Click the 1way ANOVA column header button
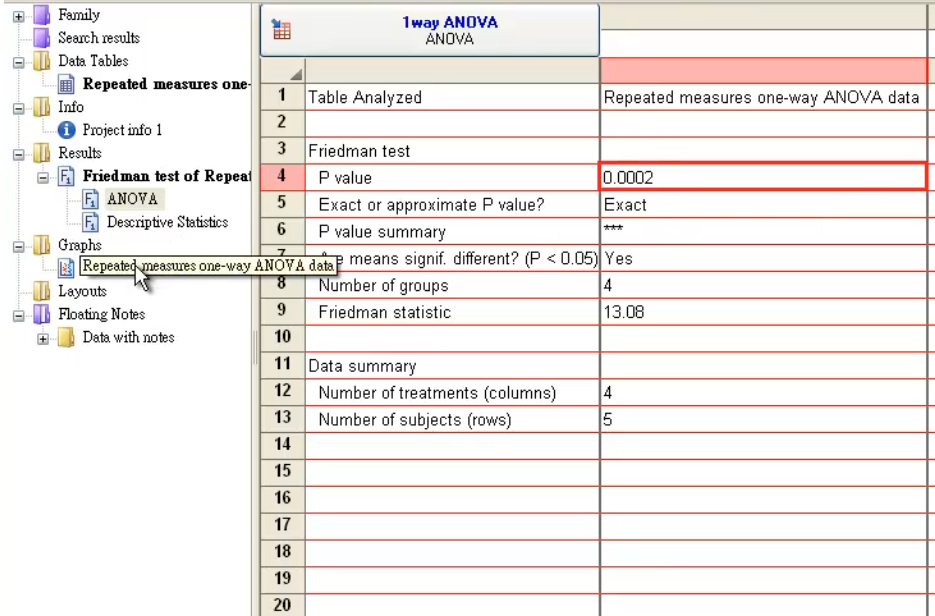This screenshot has height=616, width=935. tap(430, 30)
